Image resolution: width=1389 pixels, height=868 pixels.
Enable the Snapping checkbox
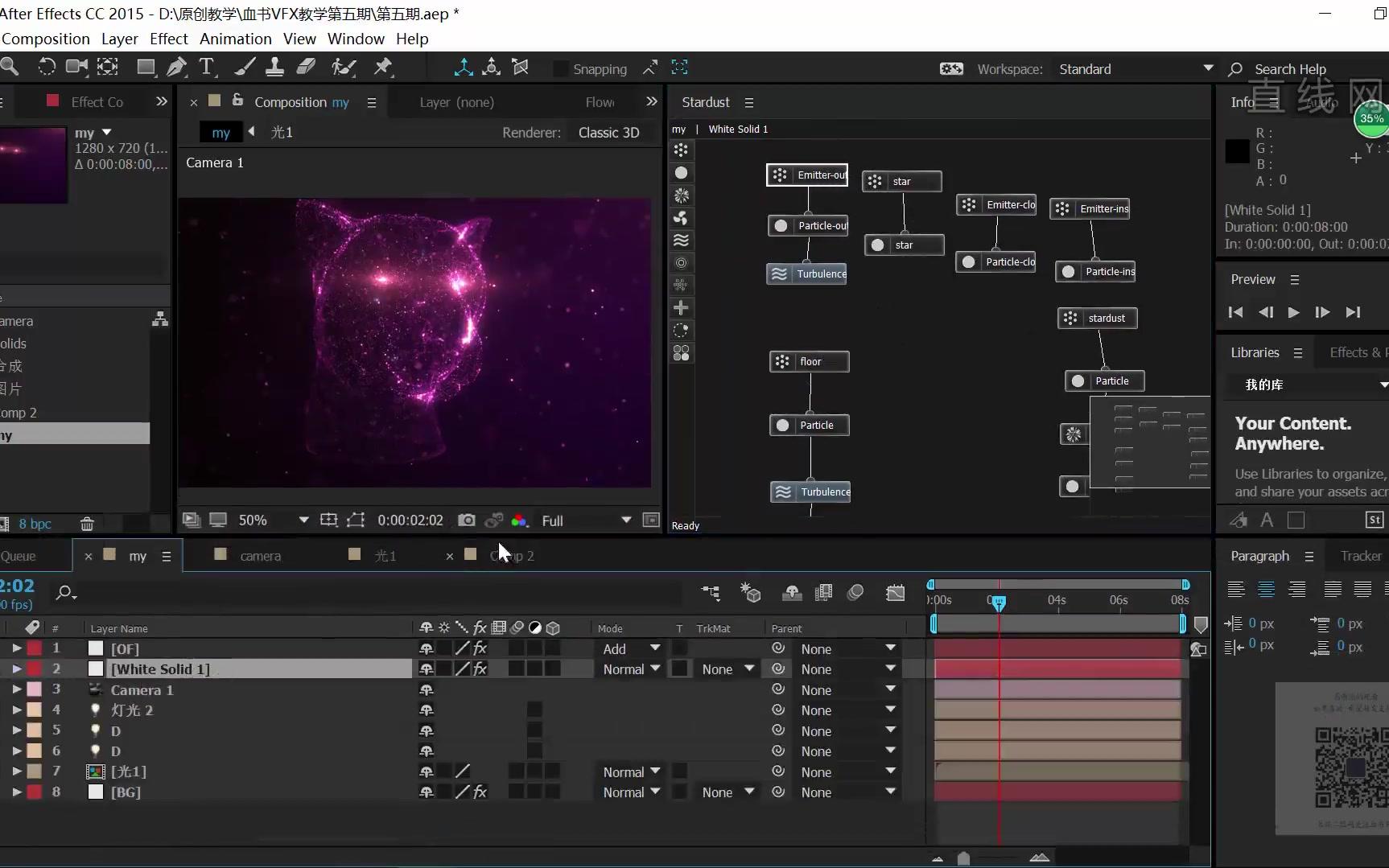562,69
